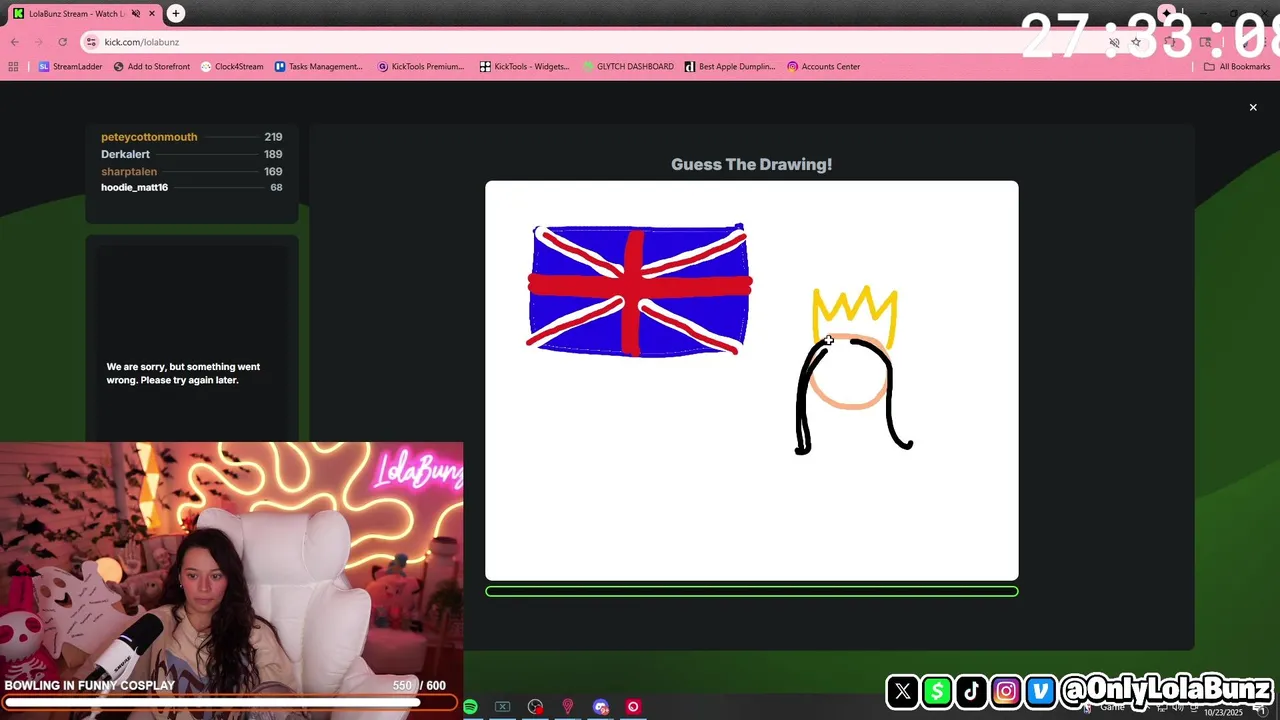
Task: Open the GLYTCH DASHBOARD bookmark
Action: point(628,67)
